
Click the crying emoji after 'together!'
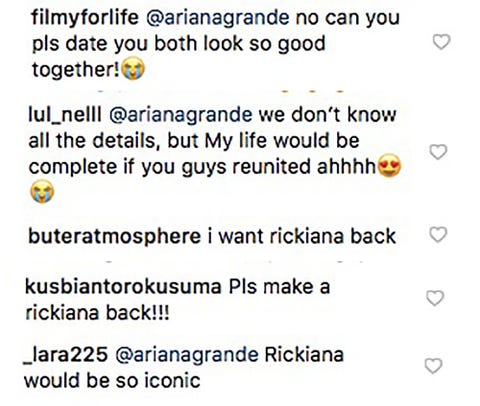click(x=133, y=69)
